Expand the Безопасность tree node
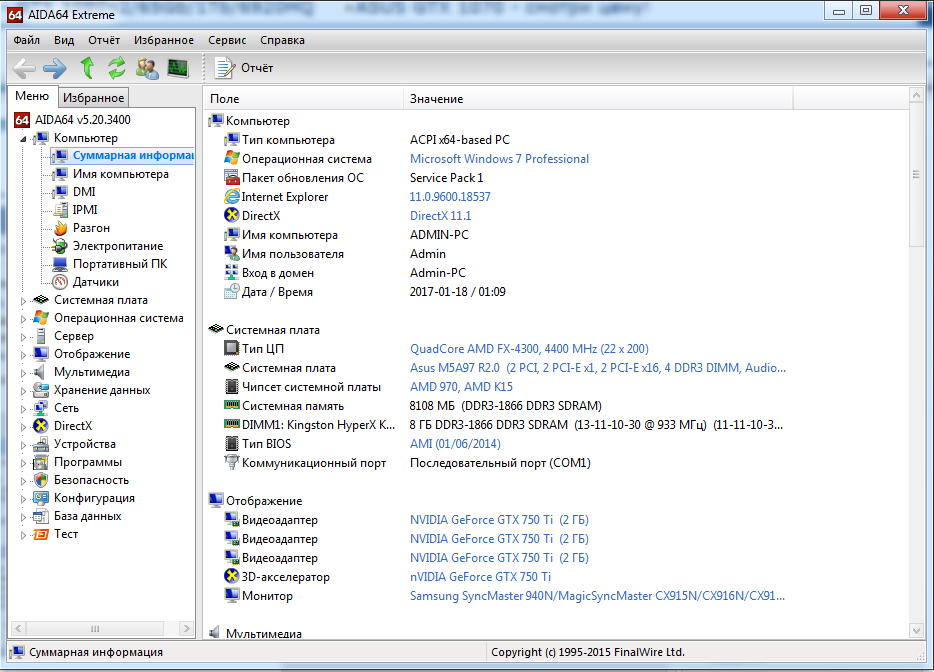The image size is (934, 672). point(23,481)
